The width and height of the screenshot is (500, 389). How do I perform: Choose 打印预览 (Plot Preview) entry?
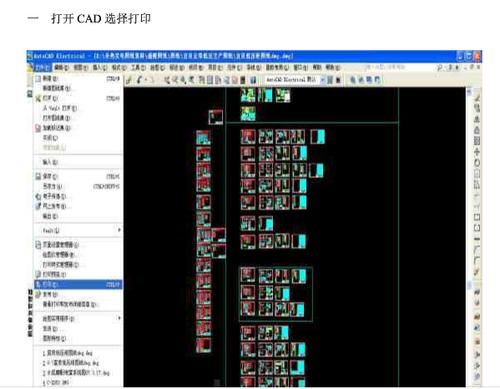(x=78, y=274)
